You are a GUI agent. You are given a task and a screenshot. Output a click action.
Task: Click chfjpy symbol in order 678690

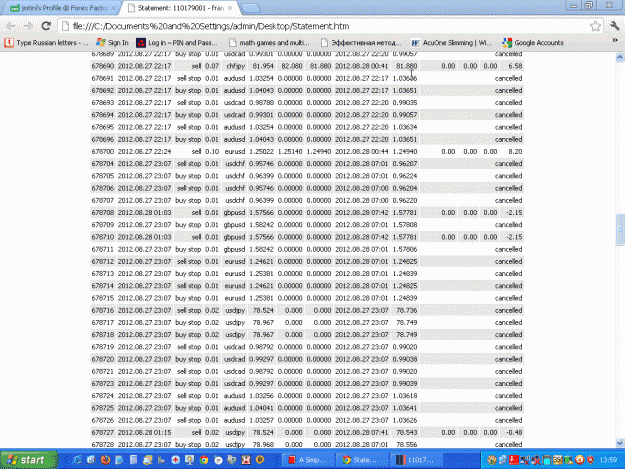(236, 66)
